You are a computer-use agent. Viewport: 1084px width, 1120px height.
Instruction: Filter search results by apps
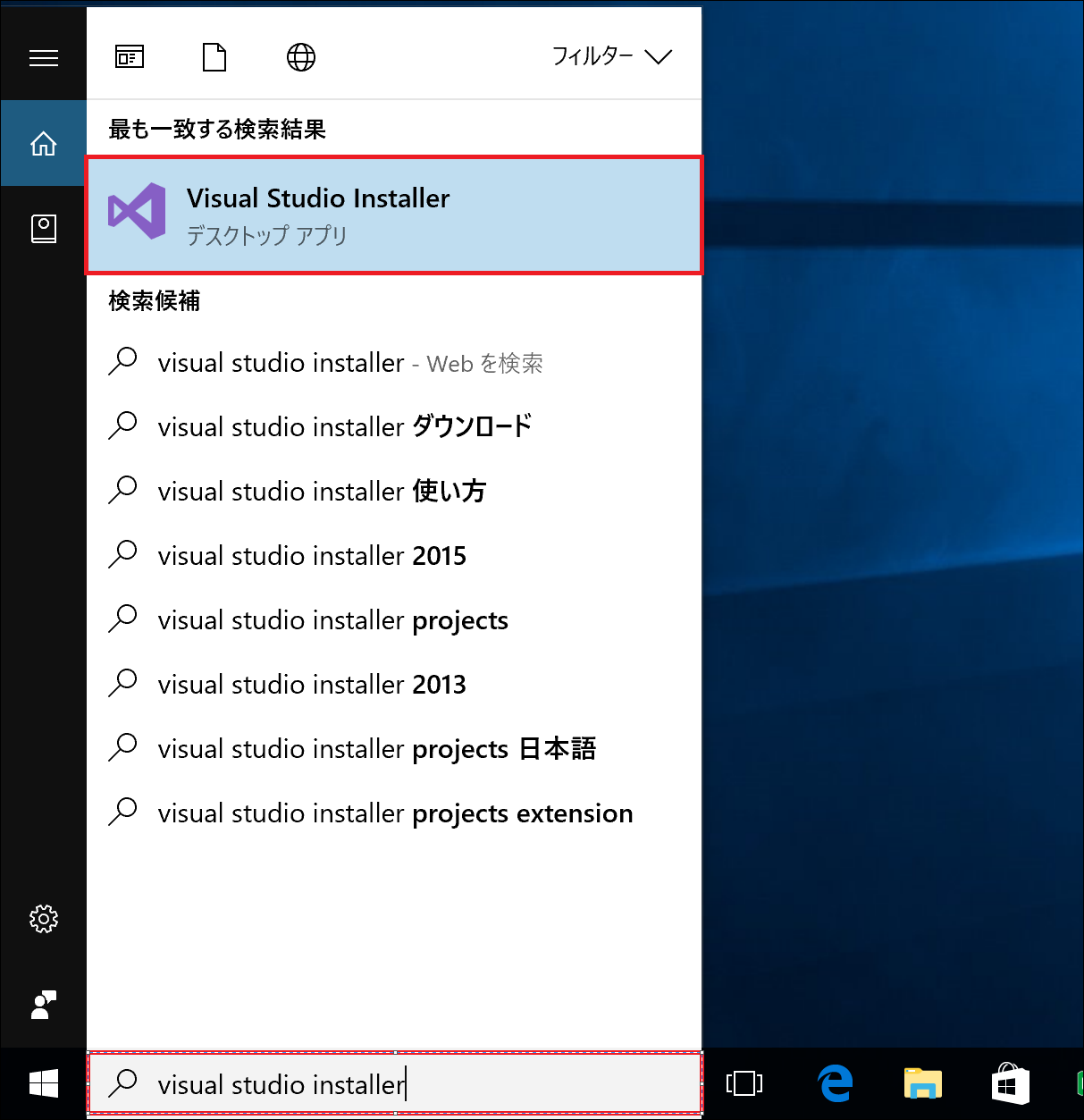pyautogui.click(x=129, y=56)
